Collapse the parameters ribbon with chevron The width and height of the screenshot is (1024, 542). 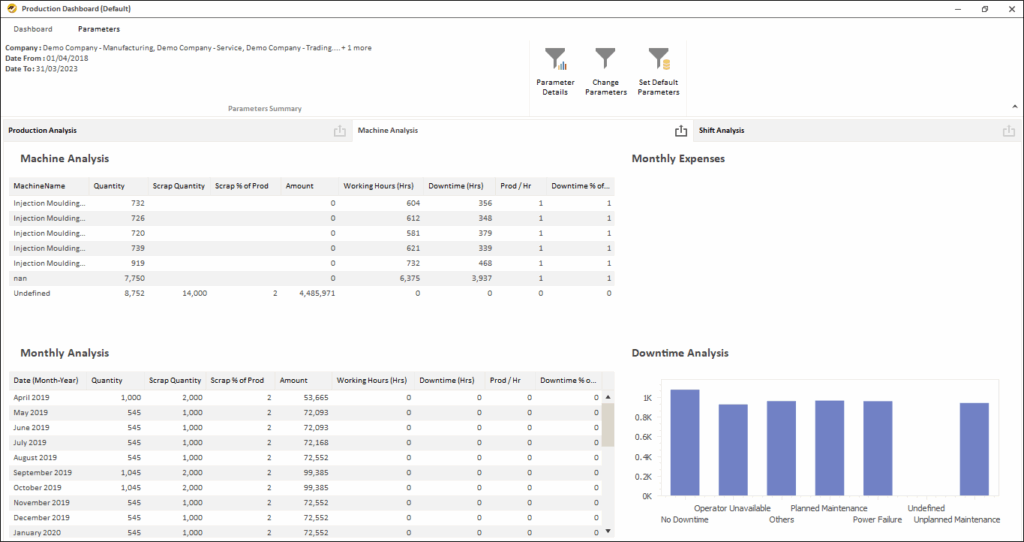click(1015, 106)
